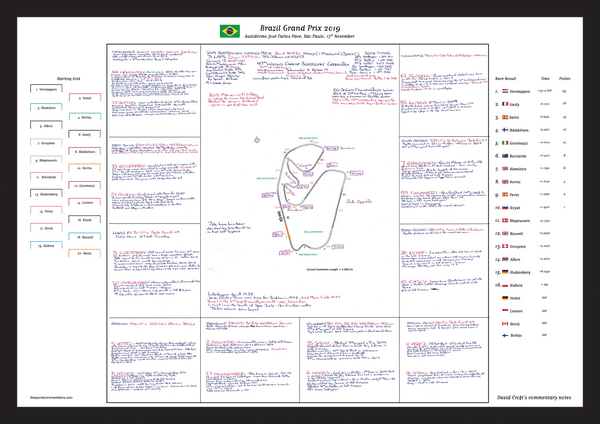Select the 10. Norris grid slot
The height and width of the screenshot is (424, 600).
point(85,167)
